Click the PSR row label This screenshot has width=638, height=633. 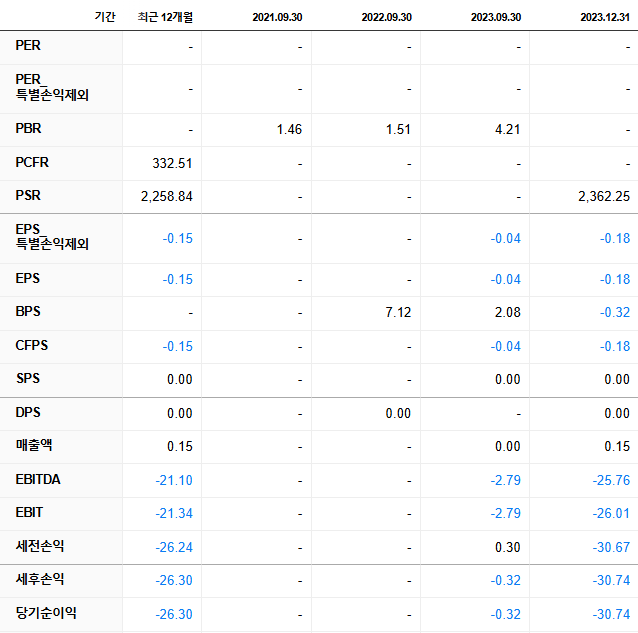coord(28,195)
